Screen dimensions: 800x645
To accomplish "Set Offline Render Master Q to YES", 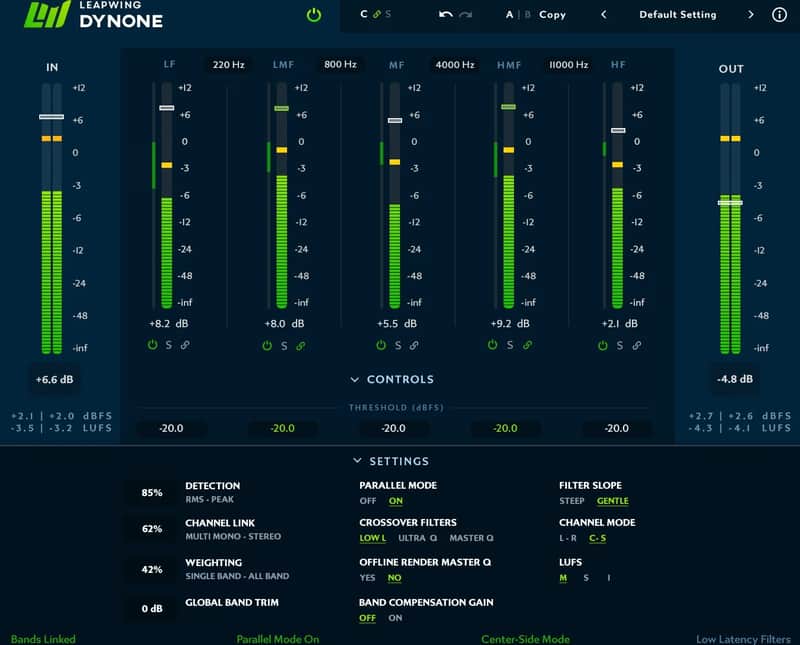I will tap(367, 578).
